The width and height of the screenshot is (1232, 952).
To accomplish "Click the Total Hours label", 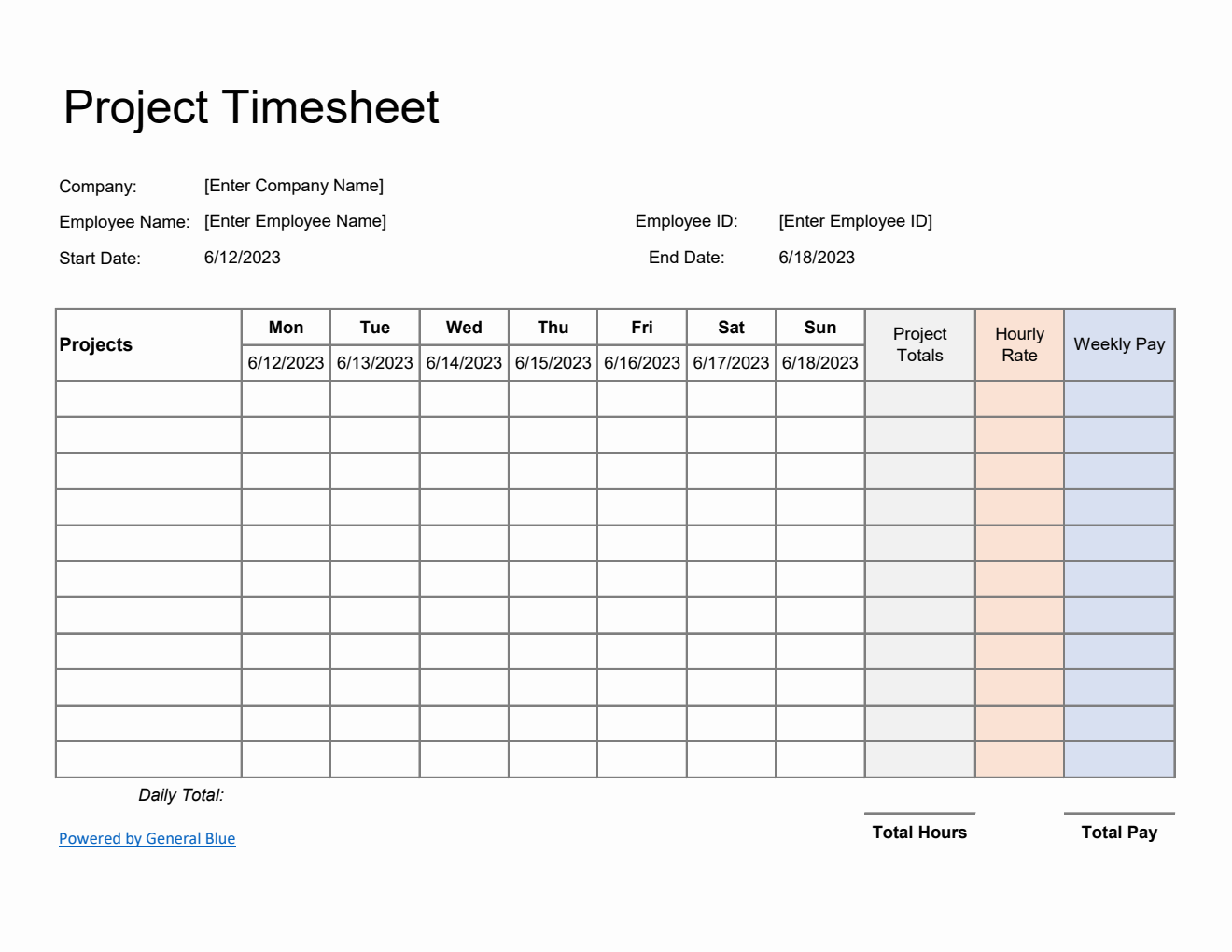I will point(919,833).
